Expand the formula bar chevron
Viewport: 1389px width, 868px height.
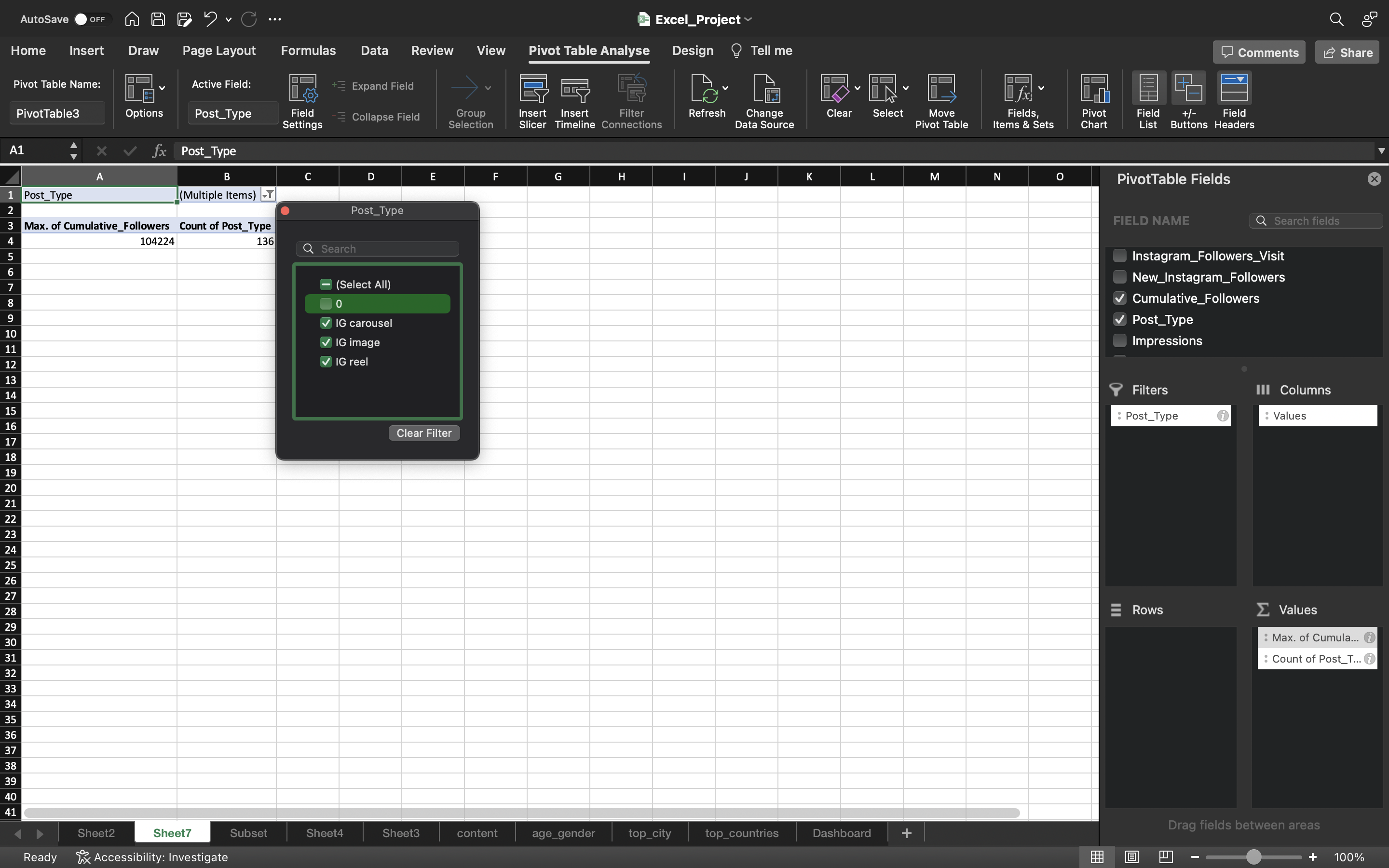1381,151
